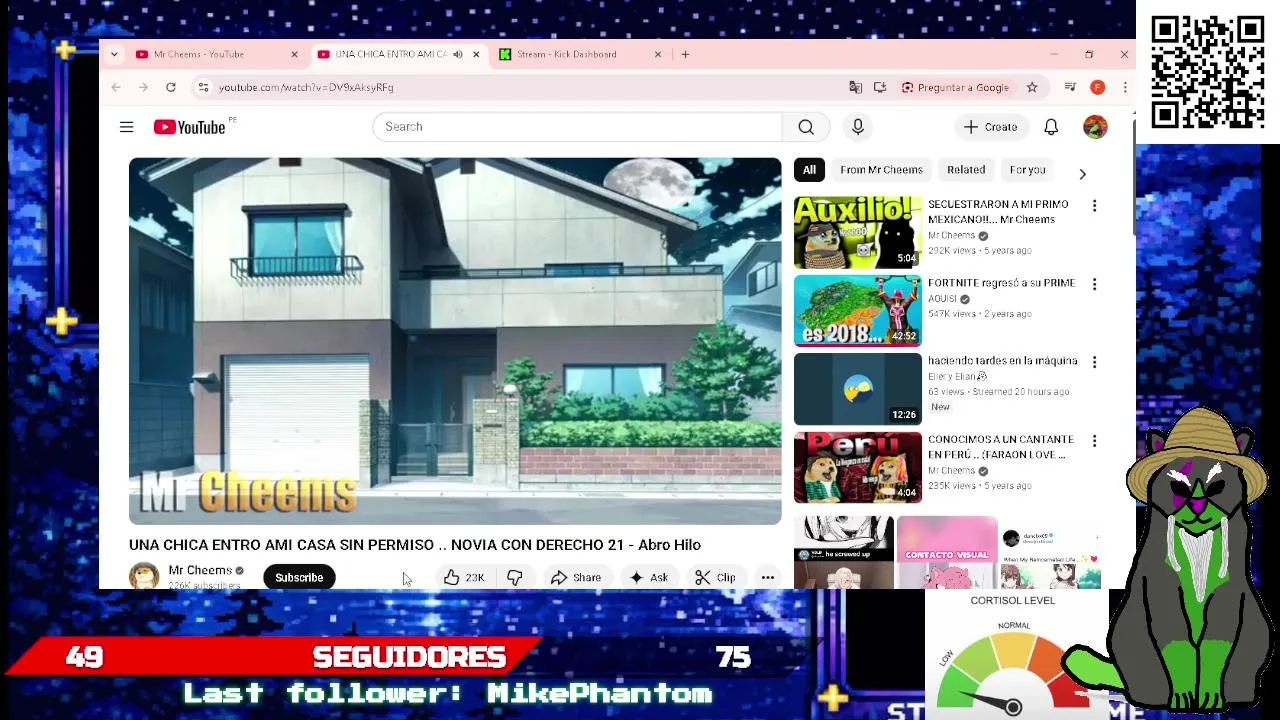Open a new browser tab

point(685,54)
